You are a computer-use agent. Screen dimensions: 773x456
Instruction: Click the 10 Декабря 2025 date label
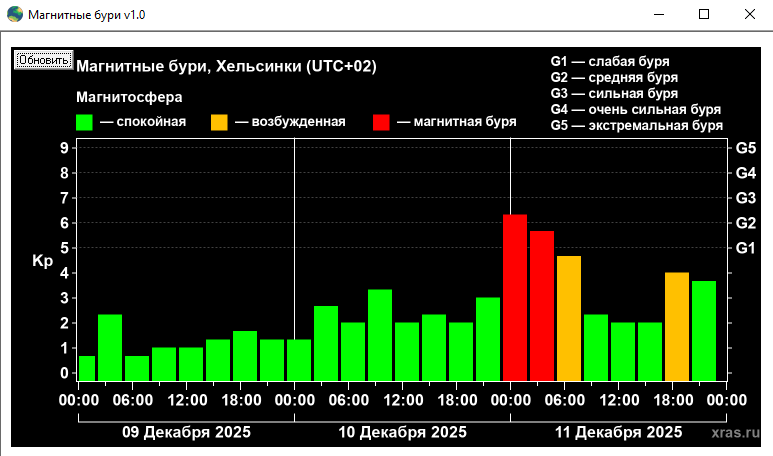pyautogui.click(x=403, y=432)
